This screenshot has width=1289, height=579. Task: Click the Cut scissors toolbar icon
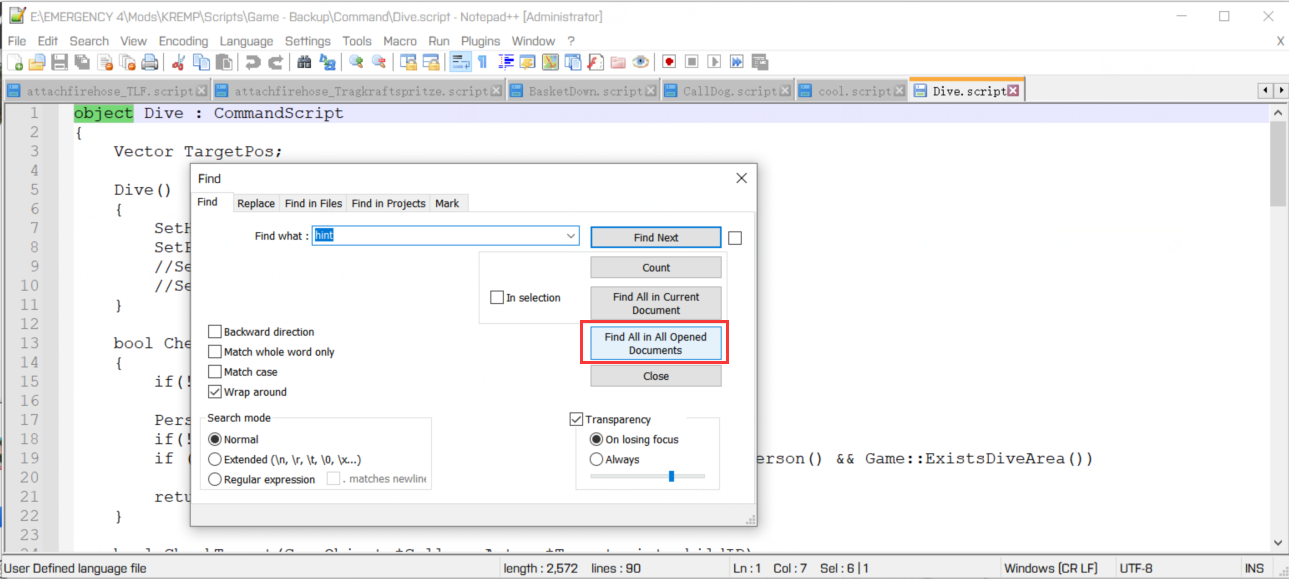coord(178,62)
